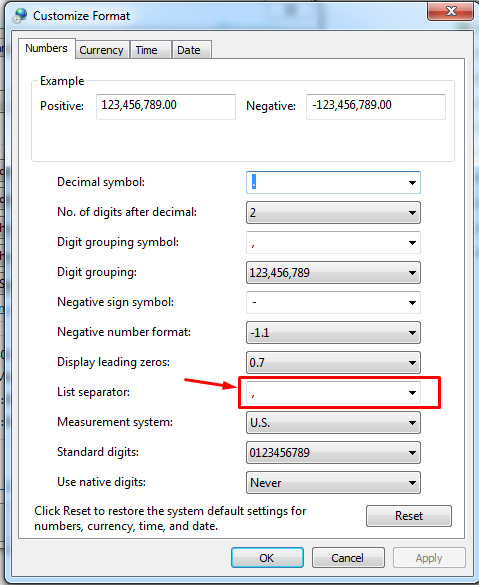The image size is (479, 585).
Task: Expand the Digit grouping dropdown
Action: click(333, 273)
